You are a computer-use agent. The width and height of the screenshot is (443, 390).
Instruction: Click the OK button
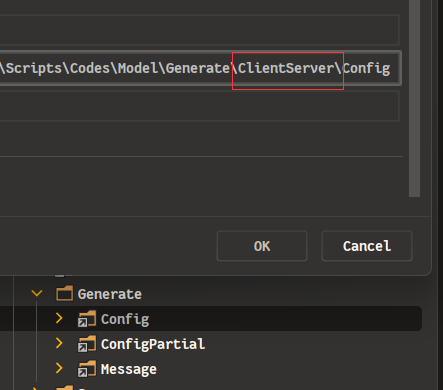262,246
